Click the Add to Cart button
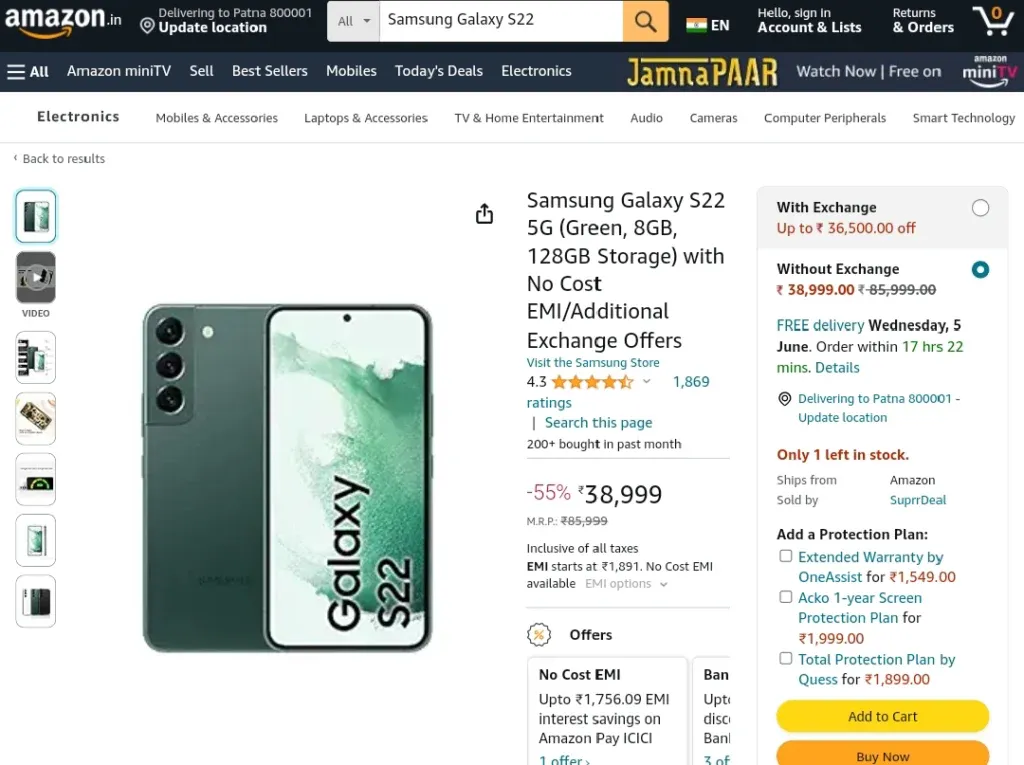Screen dimensions: 1024x765 click(x=882, y=717)
